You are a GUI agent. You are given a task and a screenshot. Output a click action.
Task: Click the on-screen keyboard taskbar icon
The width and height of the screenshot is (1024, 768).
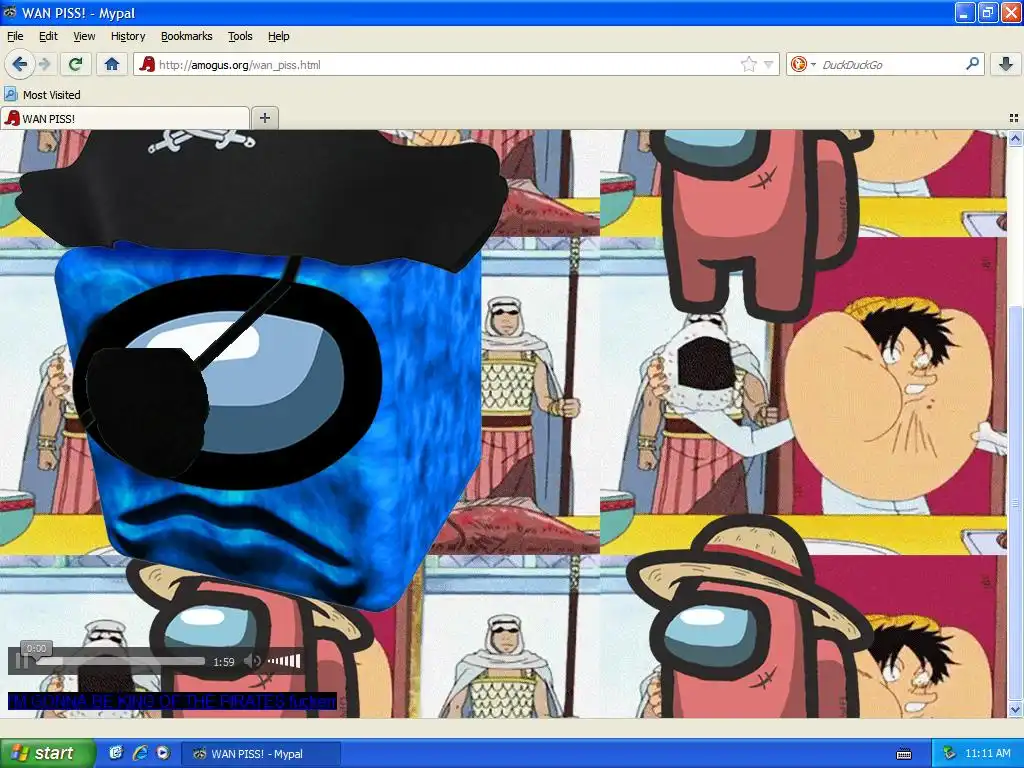904,754
